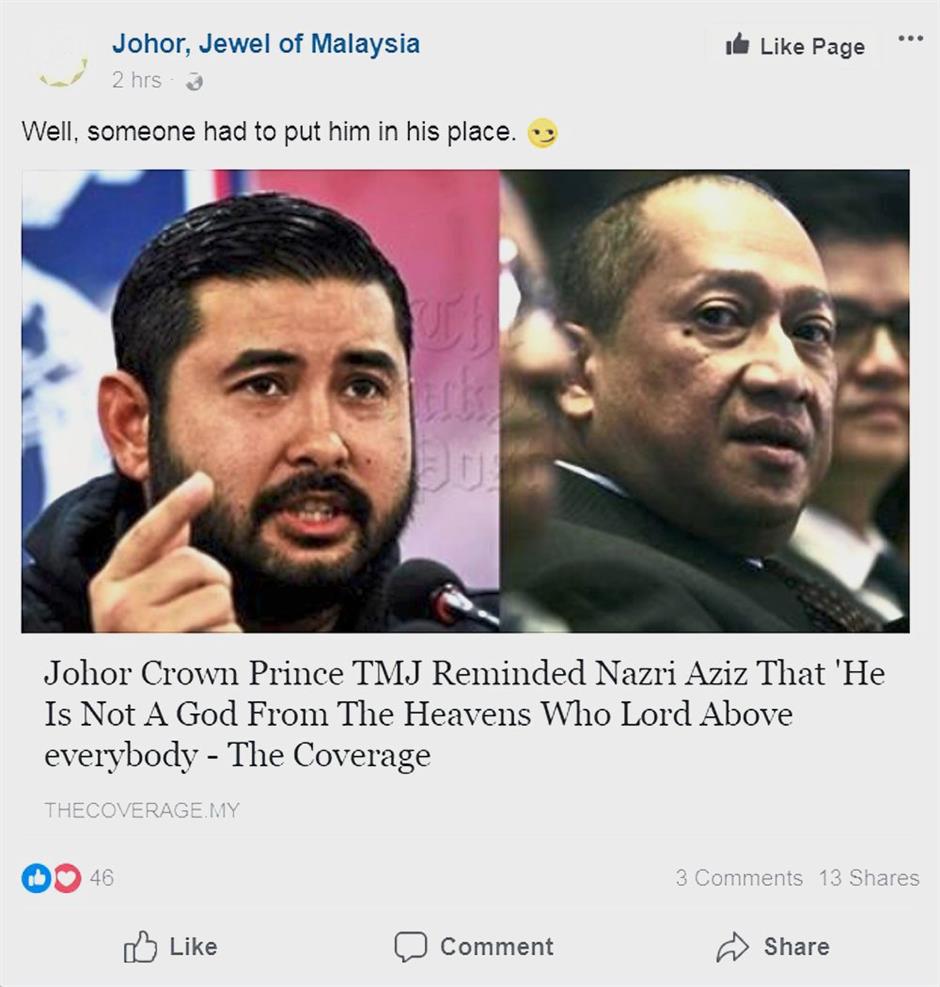Screen dimensions: 940x987
Task: Click the Share arrow button
Action: pyautogui.click(x=773, y=946)
